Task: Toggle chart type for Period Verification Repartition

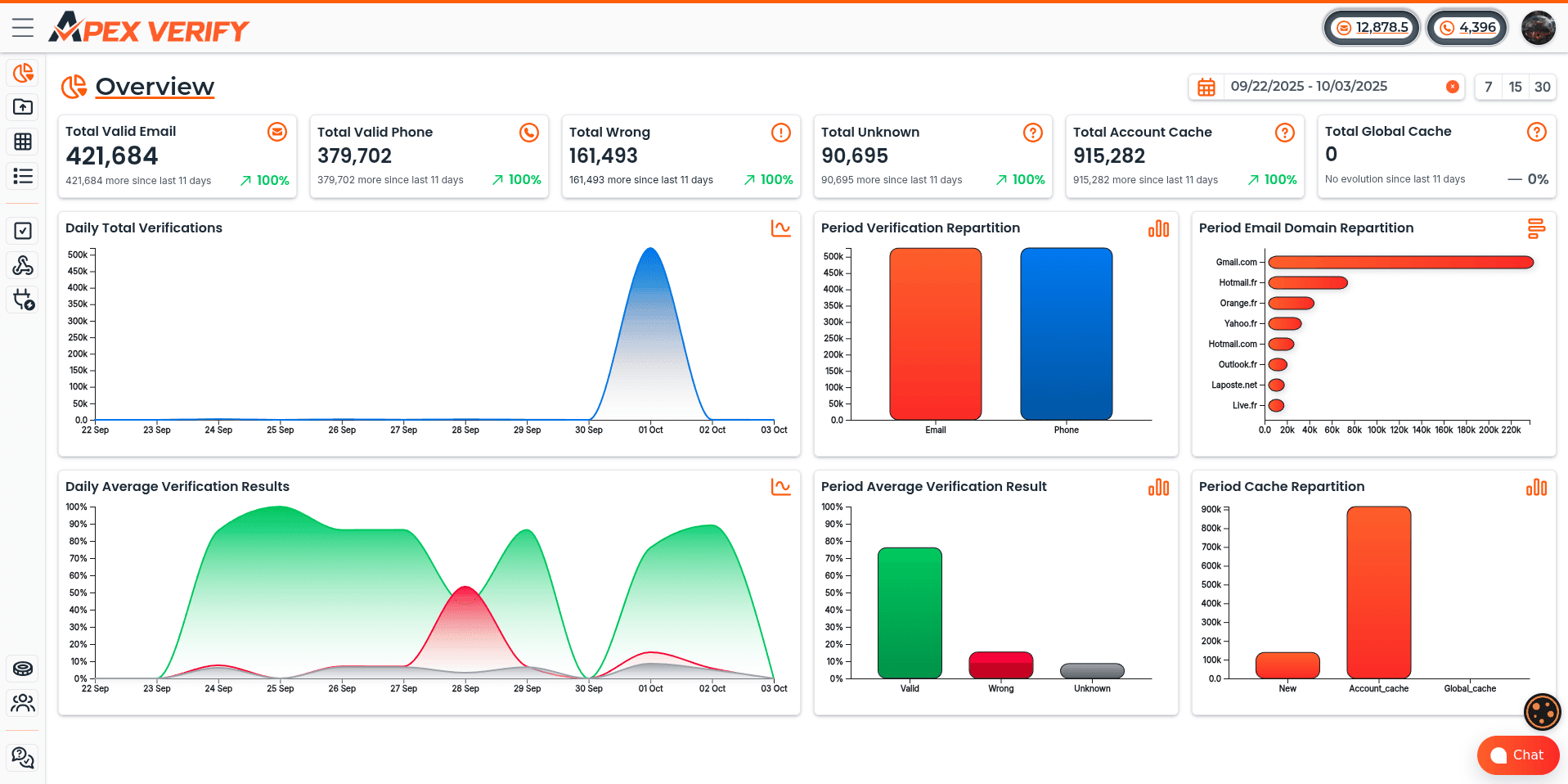Action: point(1158,229)
